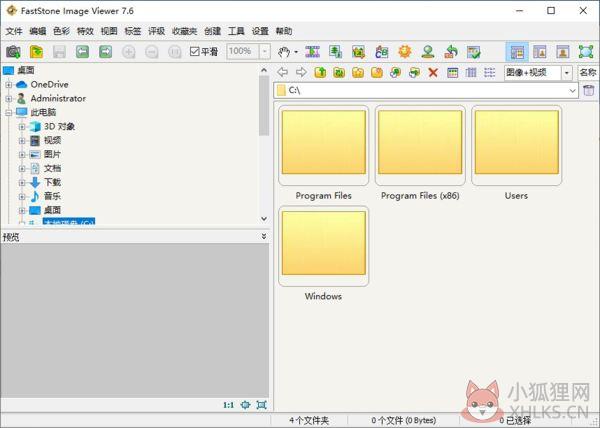Switch to the third layout view icon

coord(563,52)
